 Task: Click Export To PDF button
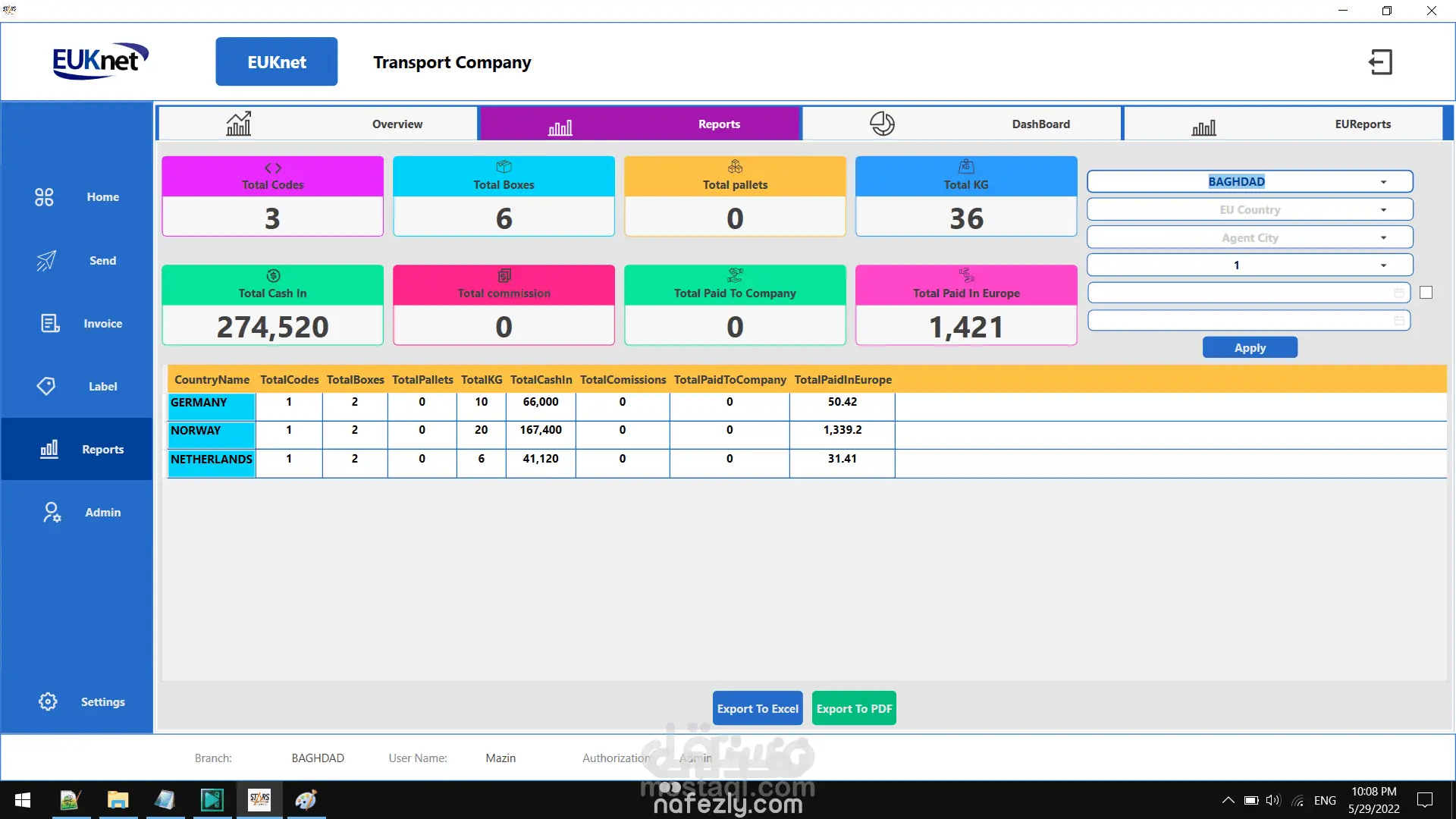[x=854, y=708]
